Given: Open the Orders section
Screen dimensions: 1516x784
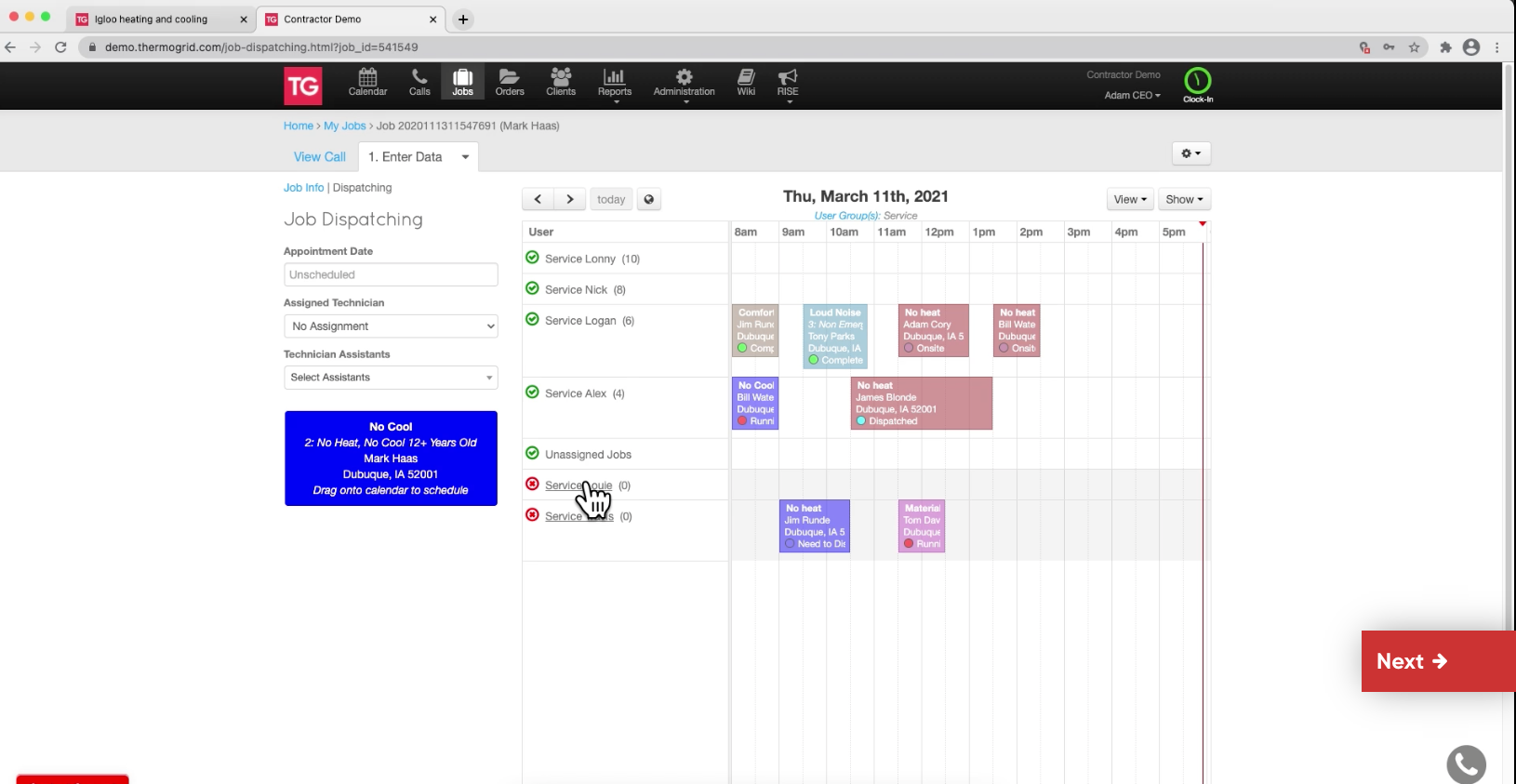Looking at the screenshot, I should pyautogui.click(x=510, y=83).
